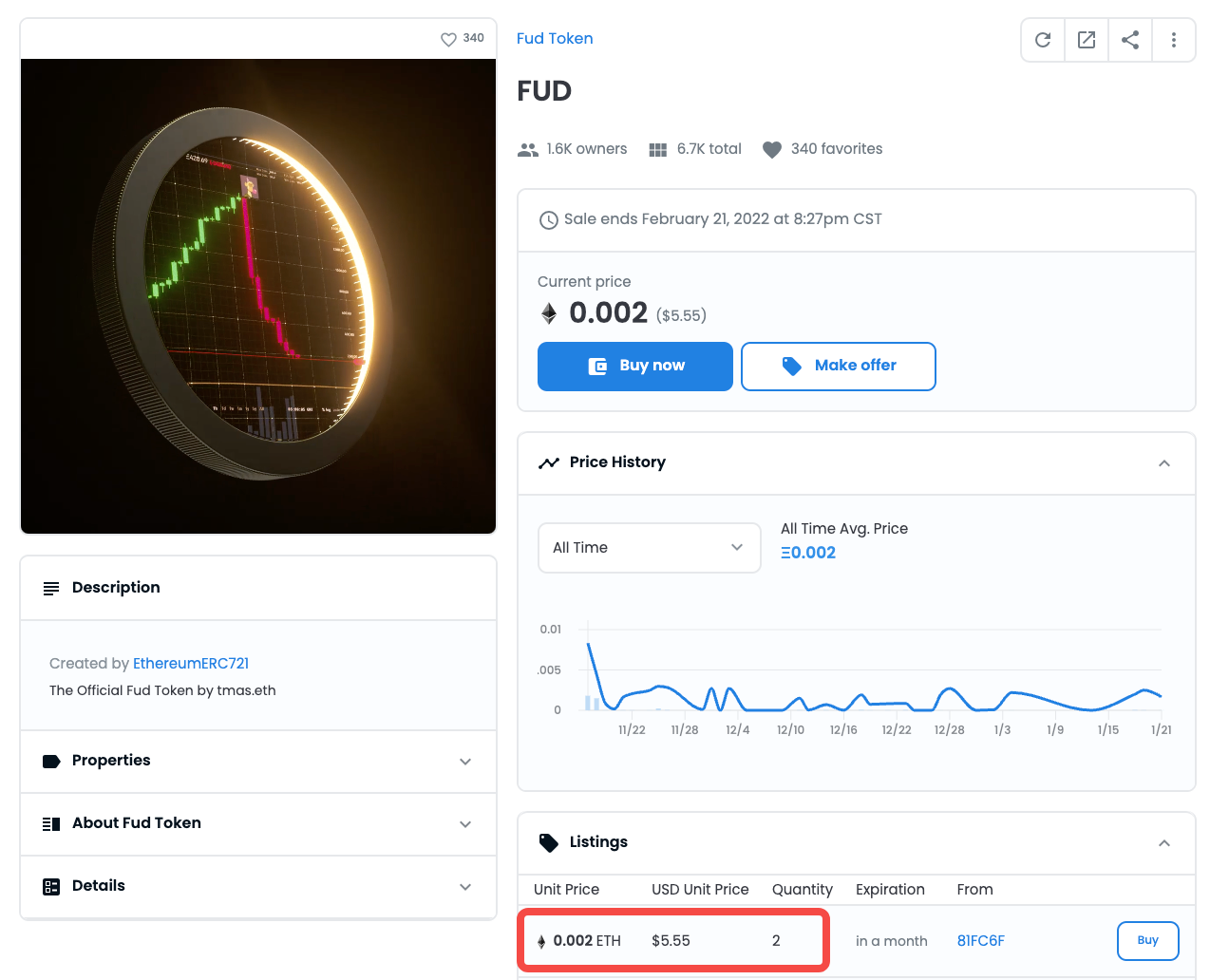This screenshot has width=1210, height=980.
Task: Click the Ethereum logo next to current price
Action: point(549,313)
